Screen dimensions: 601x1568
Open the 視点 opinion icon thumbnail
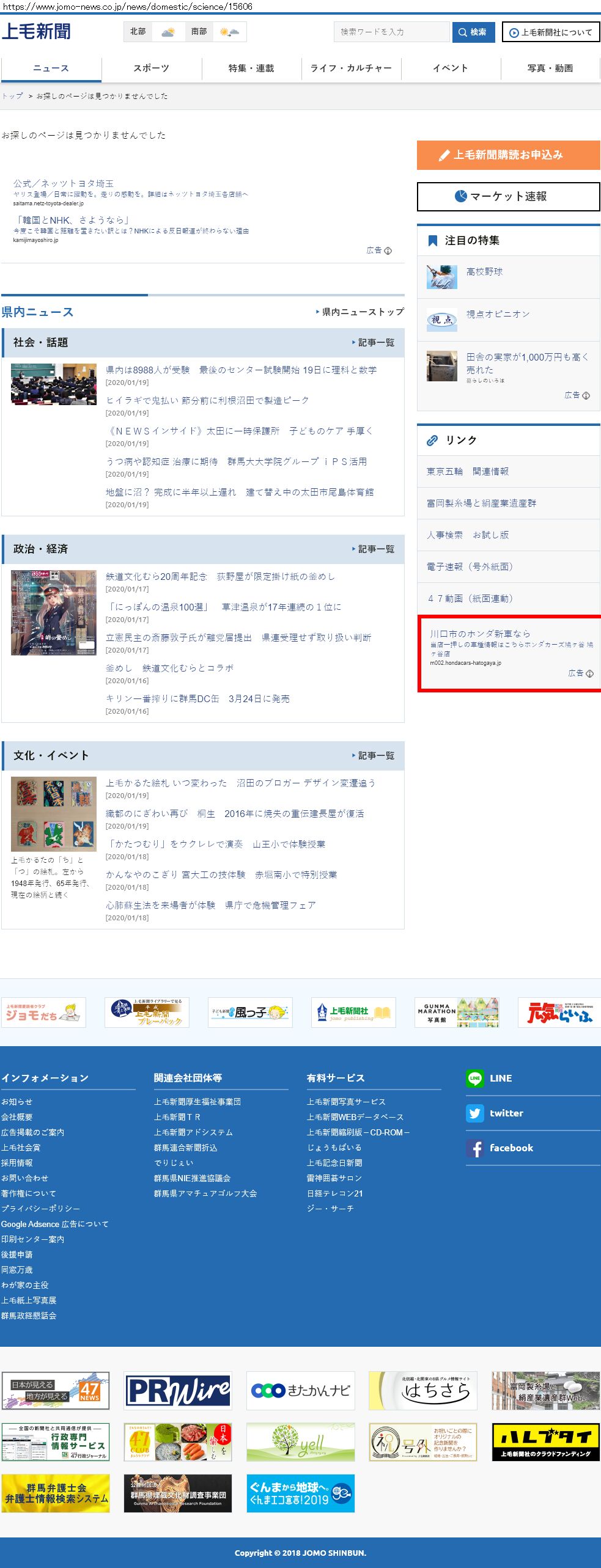441,320
